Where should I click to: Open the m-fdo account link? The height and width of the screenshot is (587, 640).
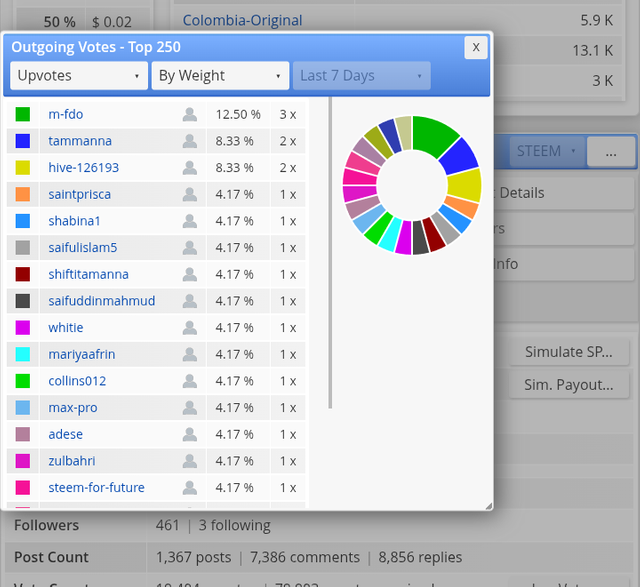[x=66, y=114]
